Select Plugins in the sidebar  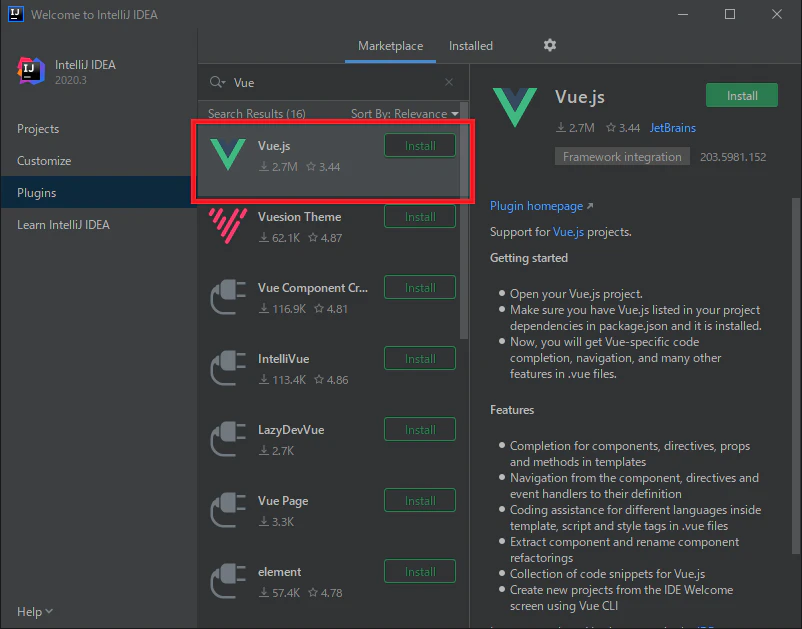(99, 192)
